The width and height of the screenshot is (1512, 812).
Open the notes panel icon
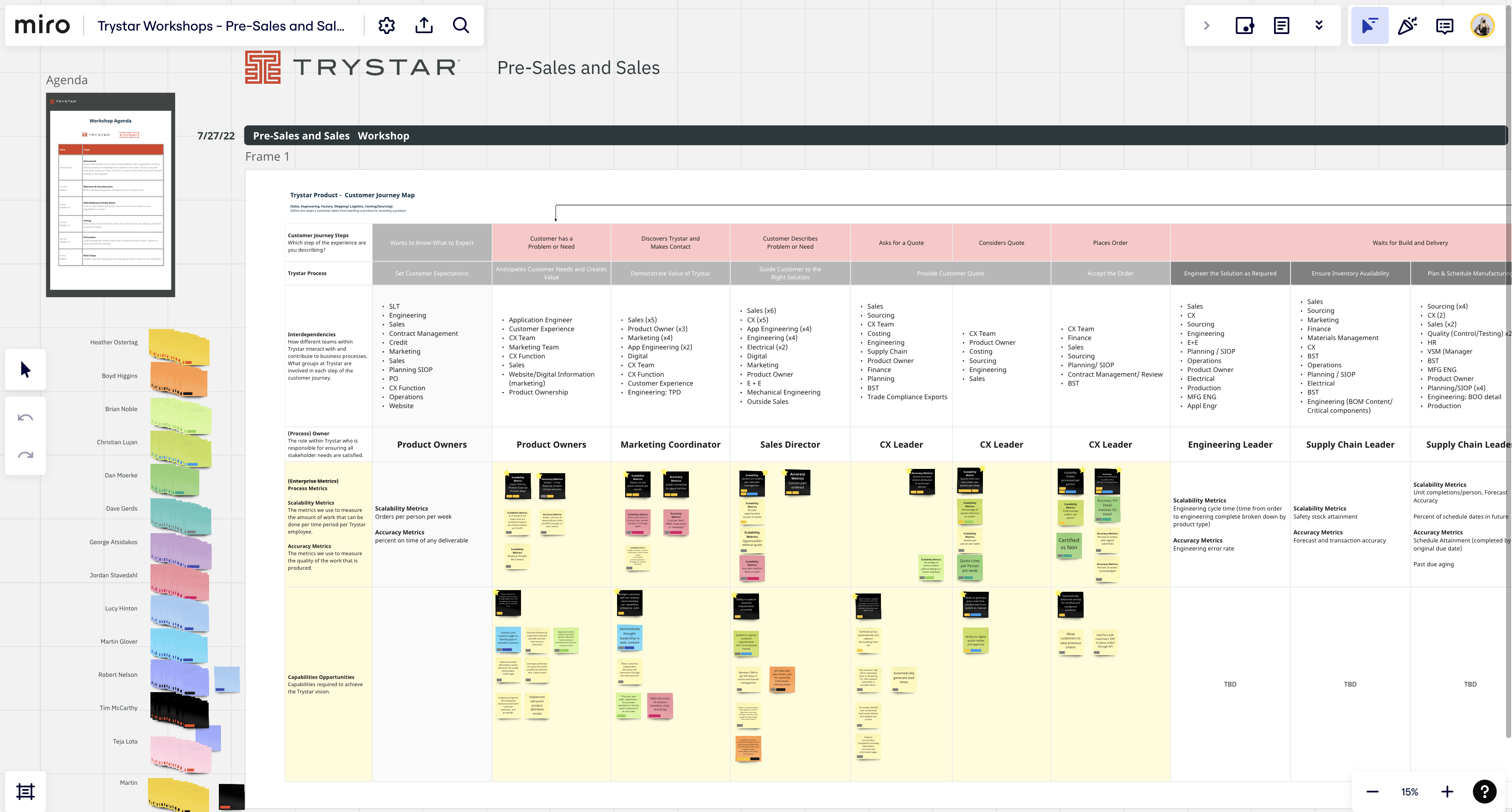click(1281, 25)
